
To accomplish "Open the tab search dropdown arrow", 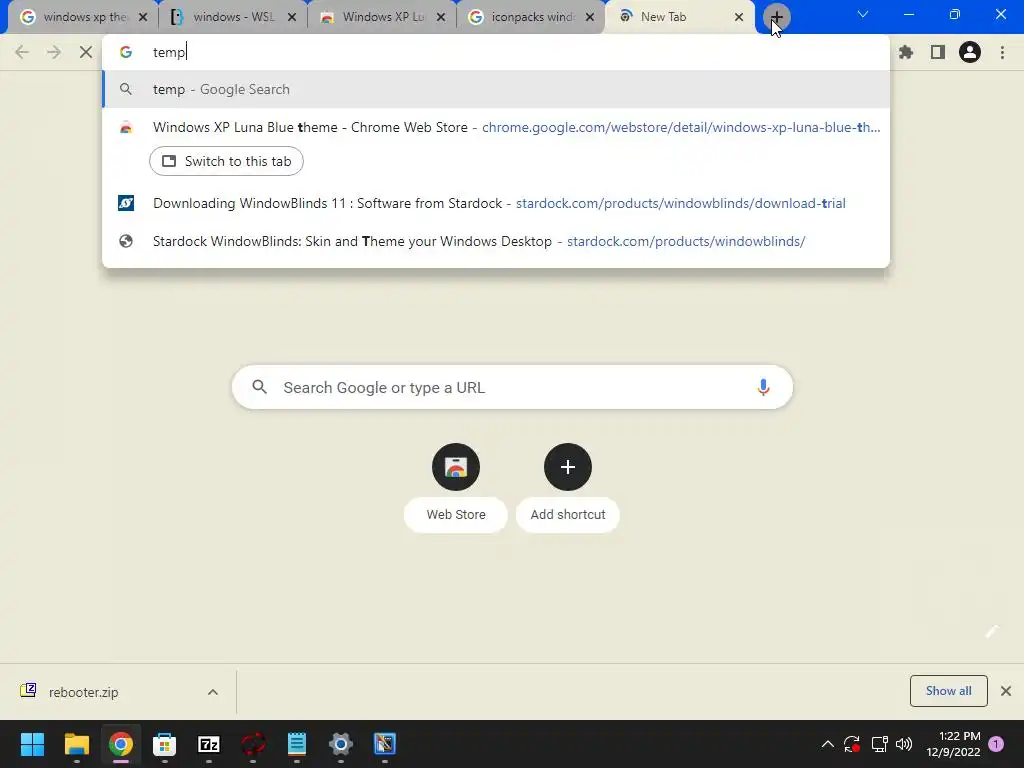I will click(863, 14).
